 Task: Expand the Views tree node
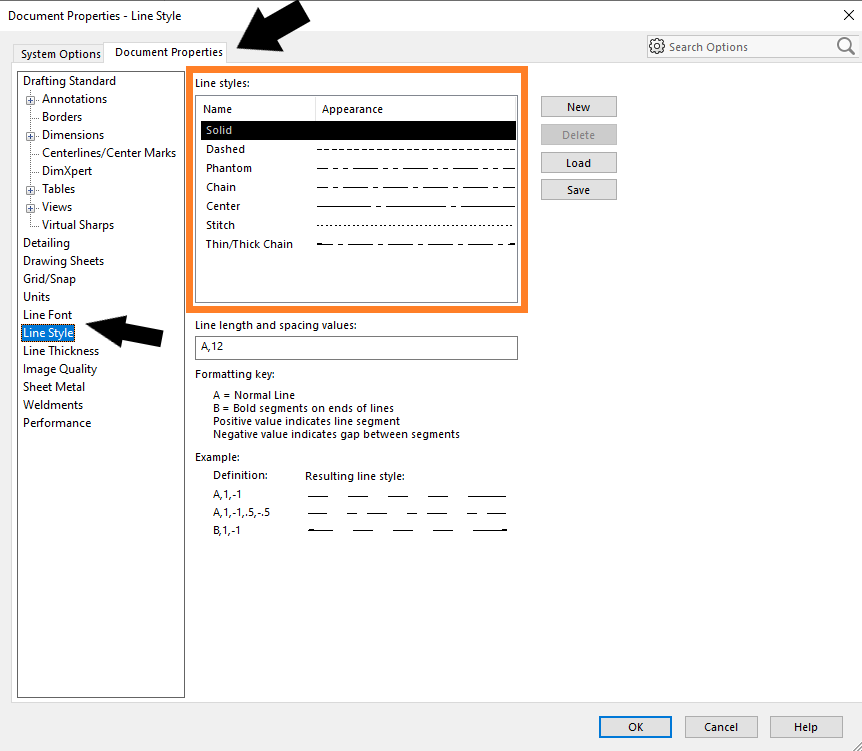pos(31,208)
